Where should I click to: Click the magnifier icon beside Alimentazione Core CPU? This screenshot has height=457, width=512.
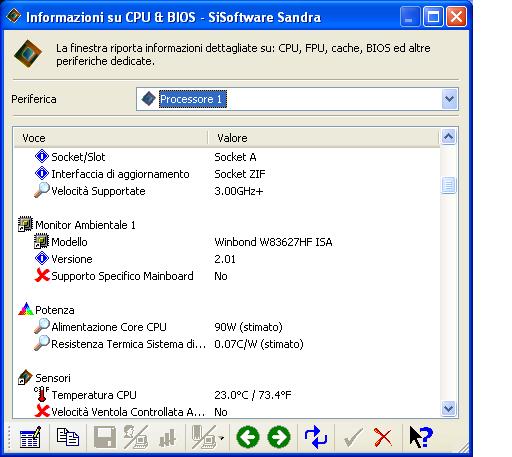42,326
